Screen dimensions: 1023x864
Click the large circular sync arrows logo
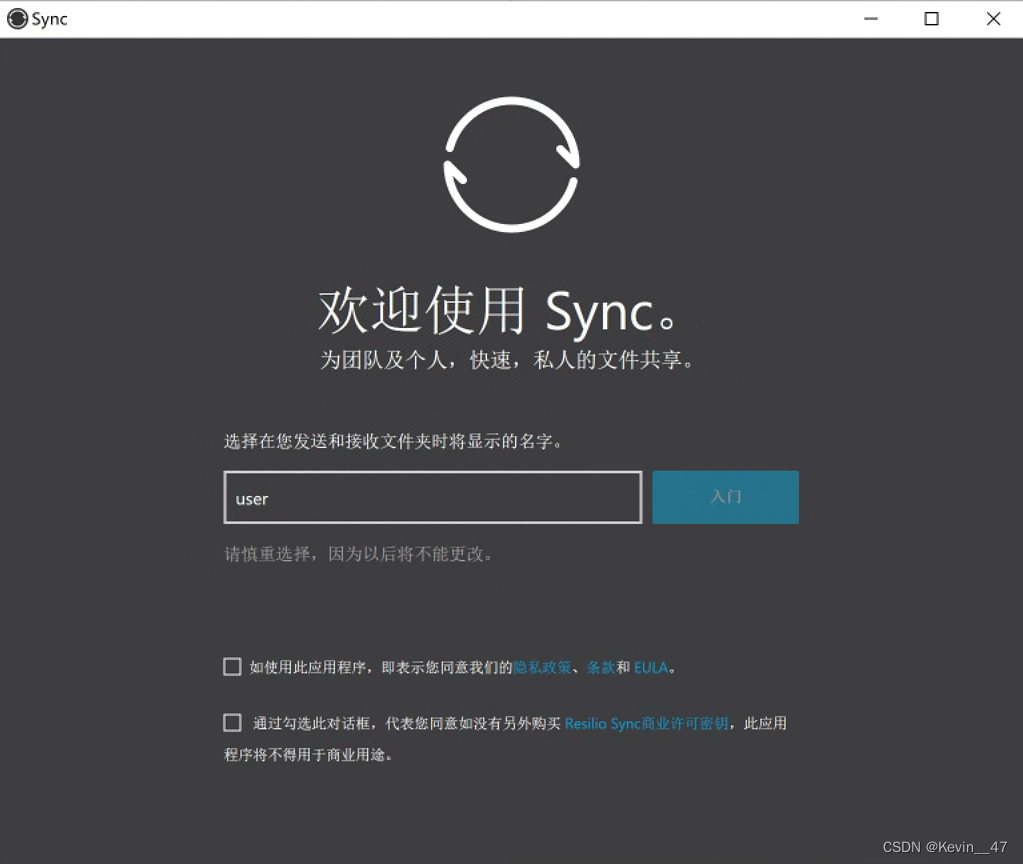[x=511, y=164]
